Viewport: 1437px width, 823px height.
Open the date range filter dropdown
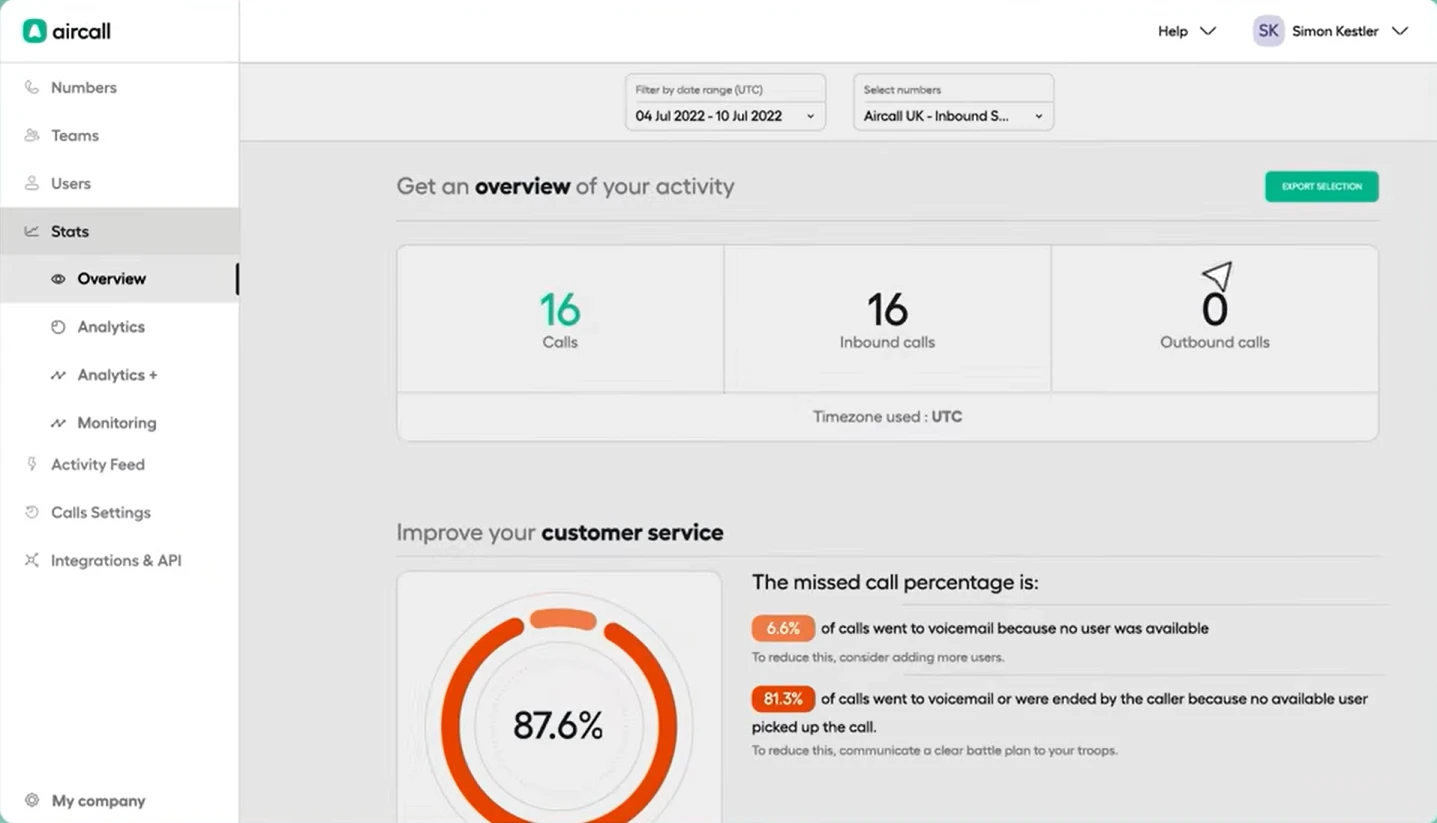(724, 116)
